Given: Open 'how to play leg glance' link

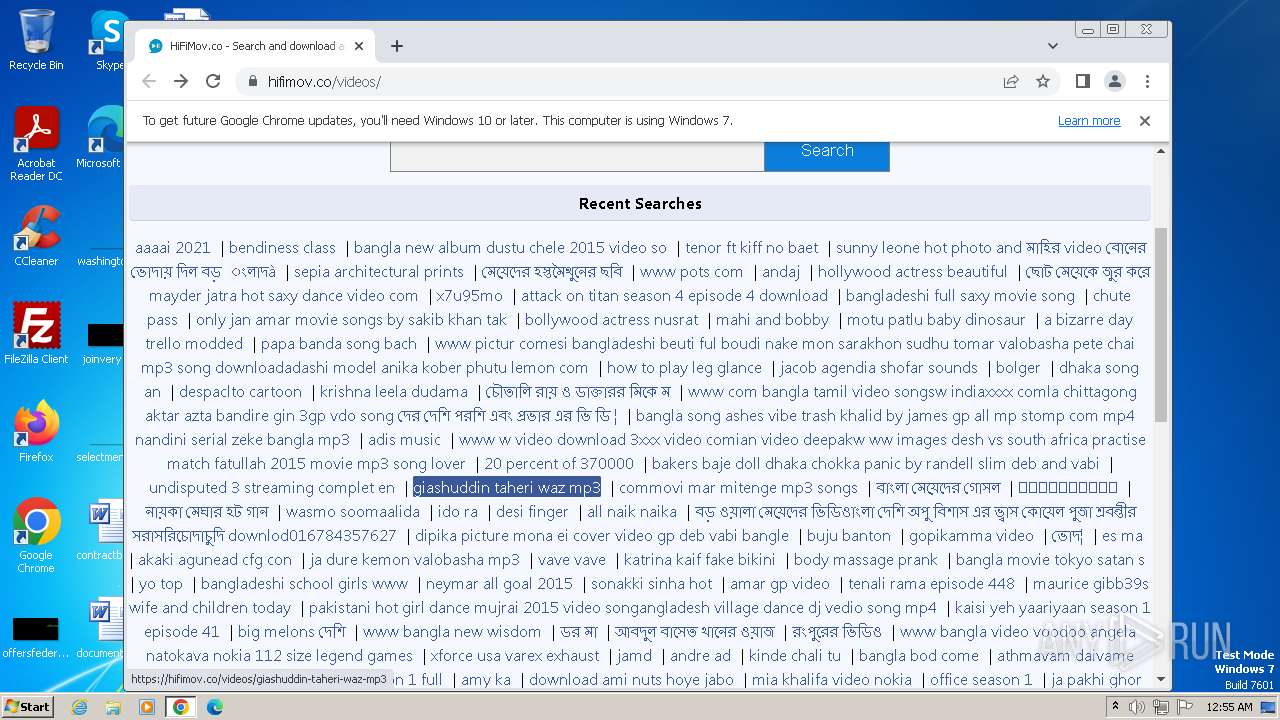Looking at the screenshot, I should pos(684,368).
